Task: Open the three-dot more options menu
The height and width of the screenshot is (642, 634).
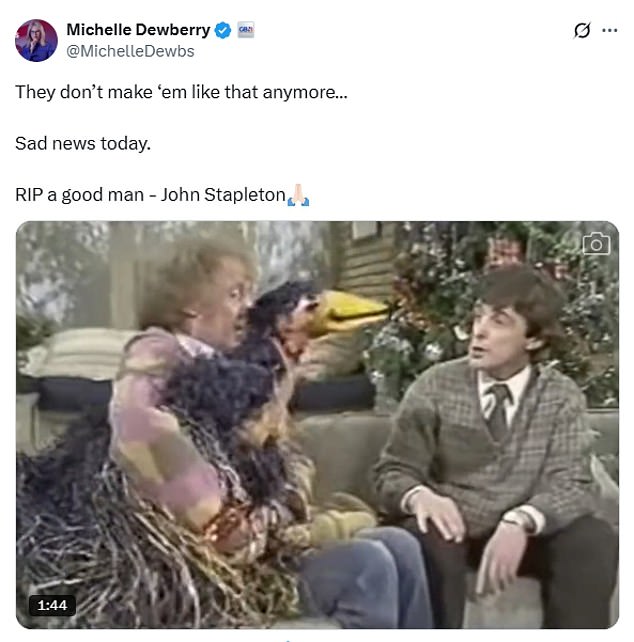Action: pos(610,30)
